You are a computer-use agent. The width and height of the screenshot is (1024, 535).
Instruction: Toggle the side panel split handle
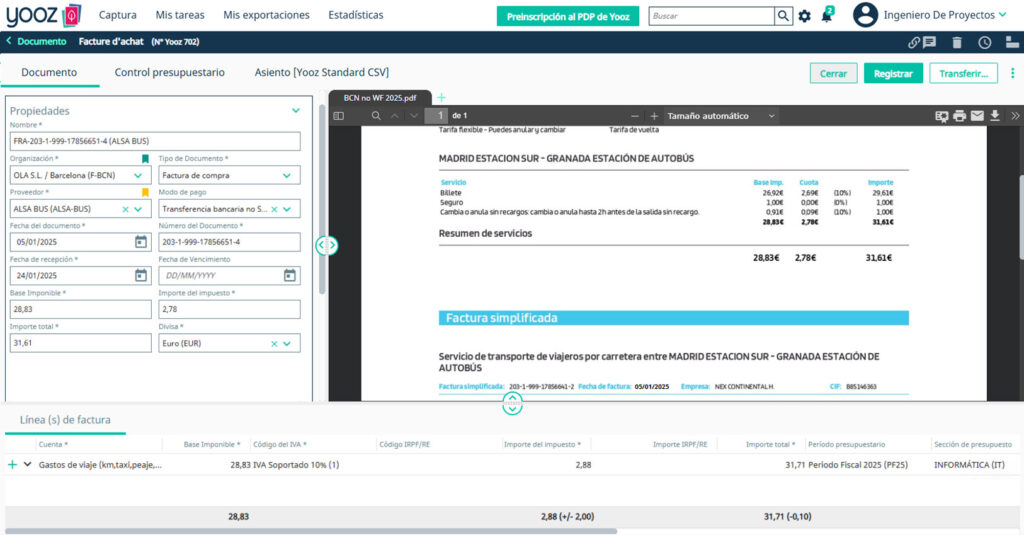[x=326, y=246]
